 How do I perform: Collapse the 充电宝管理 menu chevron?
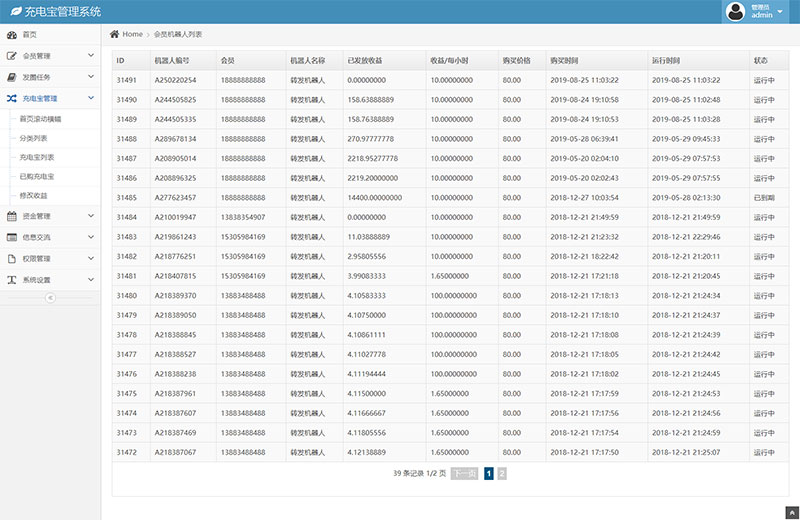coord(91,99)
